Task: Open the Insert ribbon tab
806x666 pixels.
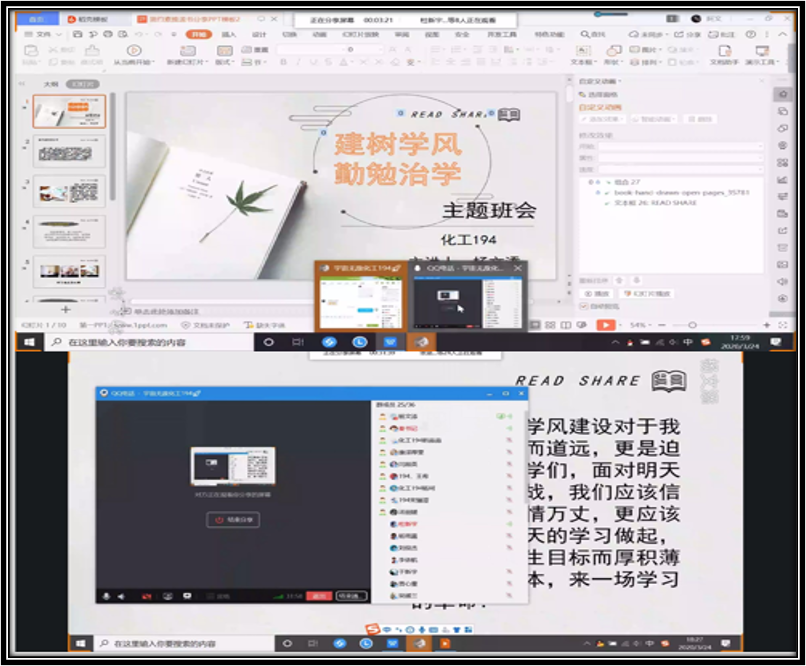Action: (229, 34)
